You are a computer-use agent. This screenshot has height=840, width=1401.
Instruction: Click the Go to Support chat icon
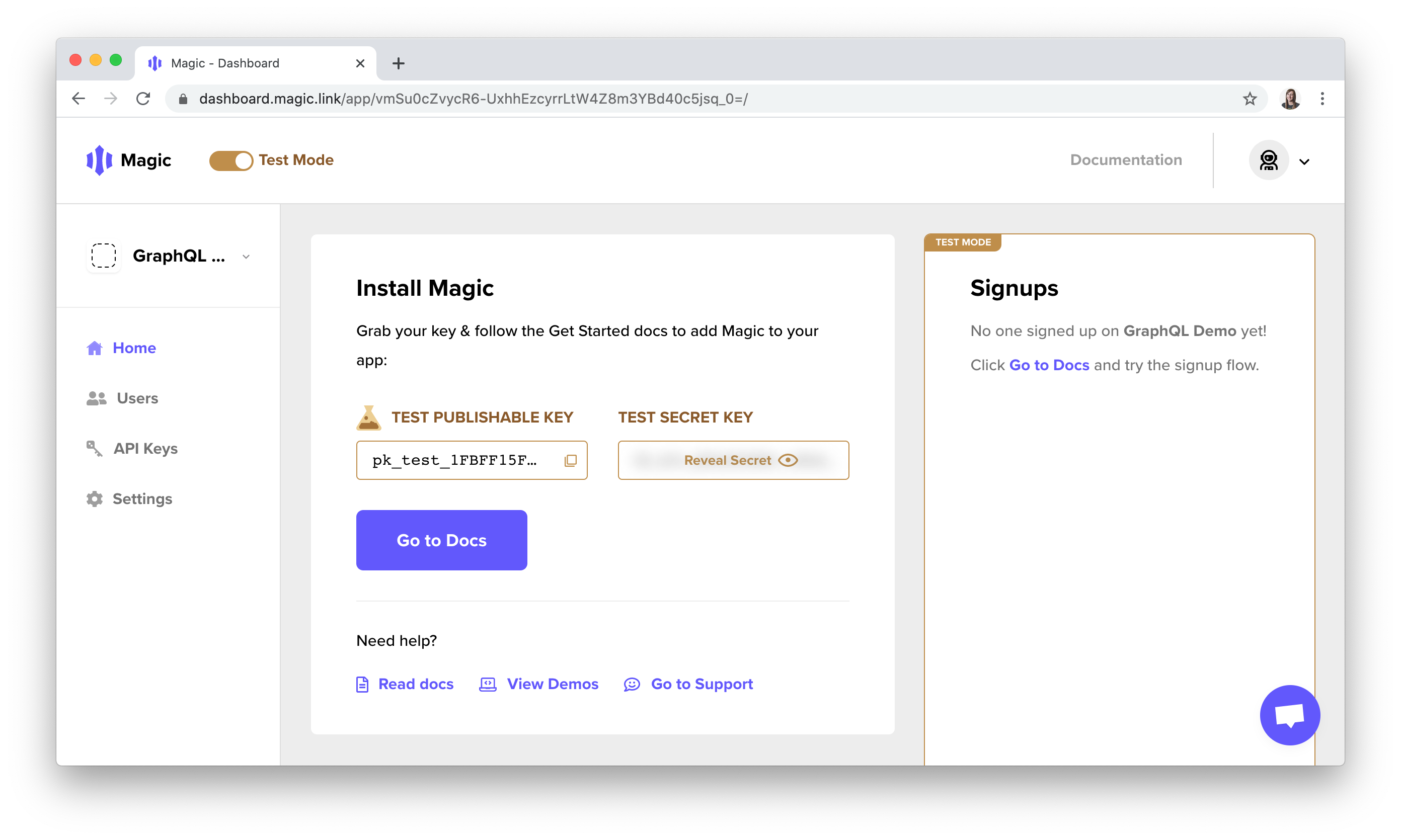tap(632, 684)
